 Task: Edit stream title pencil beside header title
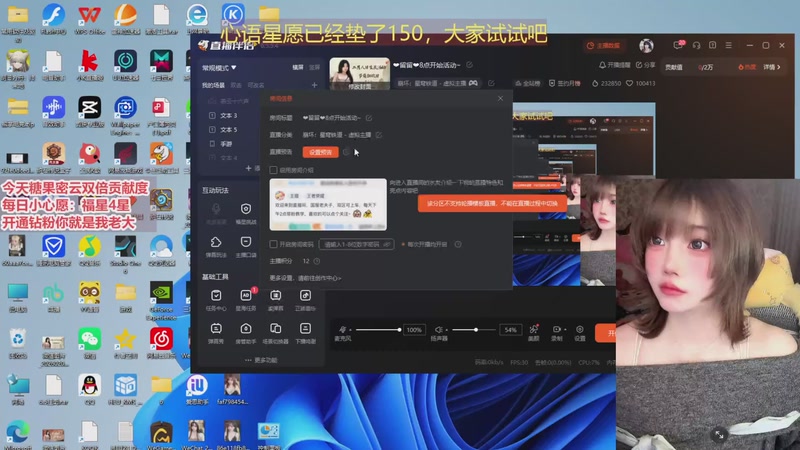(x=469, y=65)
